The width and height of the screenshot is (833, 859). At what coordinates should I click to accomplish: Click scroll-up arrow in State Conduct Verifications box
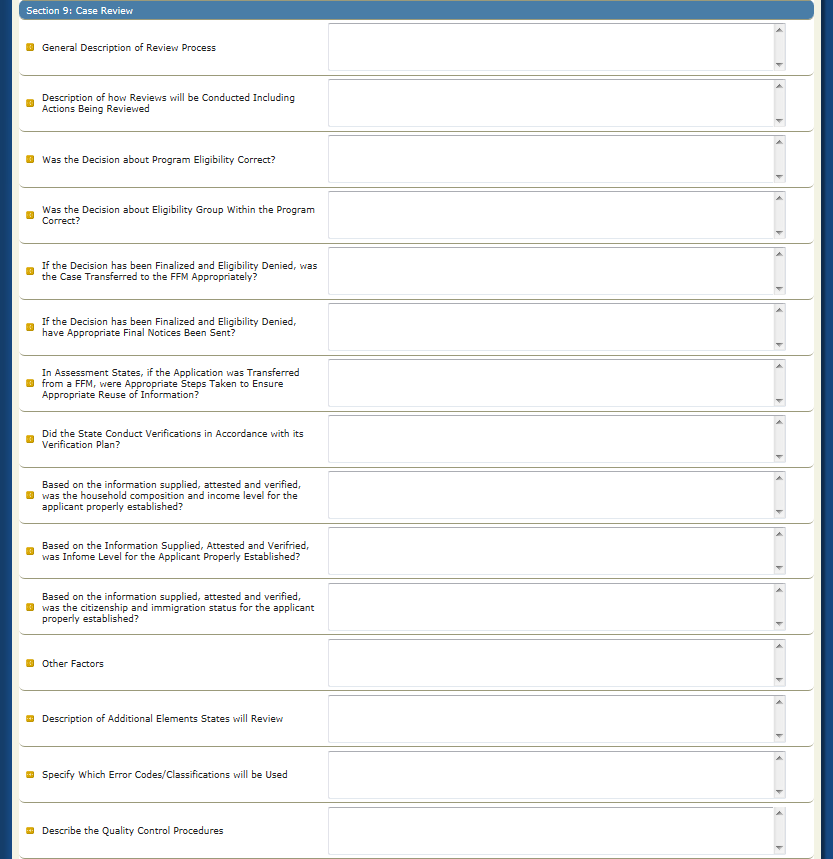point(779,421)
